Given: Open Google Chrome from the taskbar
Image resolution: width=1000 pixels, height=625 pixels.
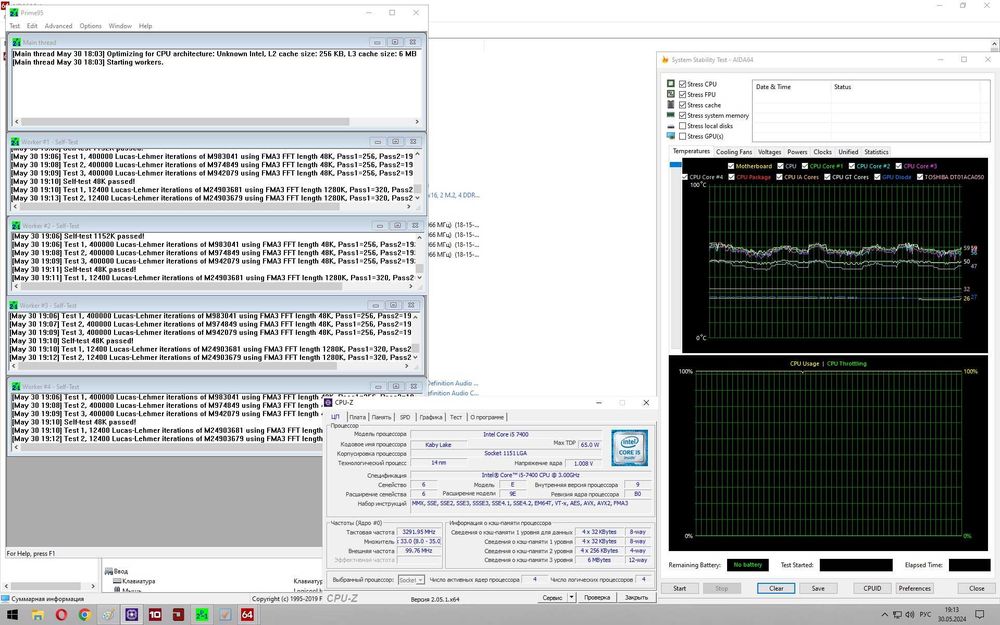Looking at the screenshot, I should [84, 615].
